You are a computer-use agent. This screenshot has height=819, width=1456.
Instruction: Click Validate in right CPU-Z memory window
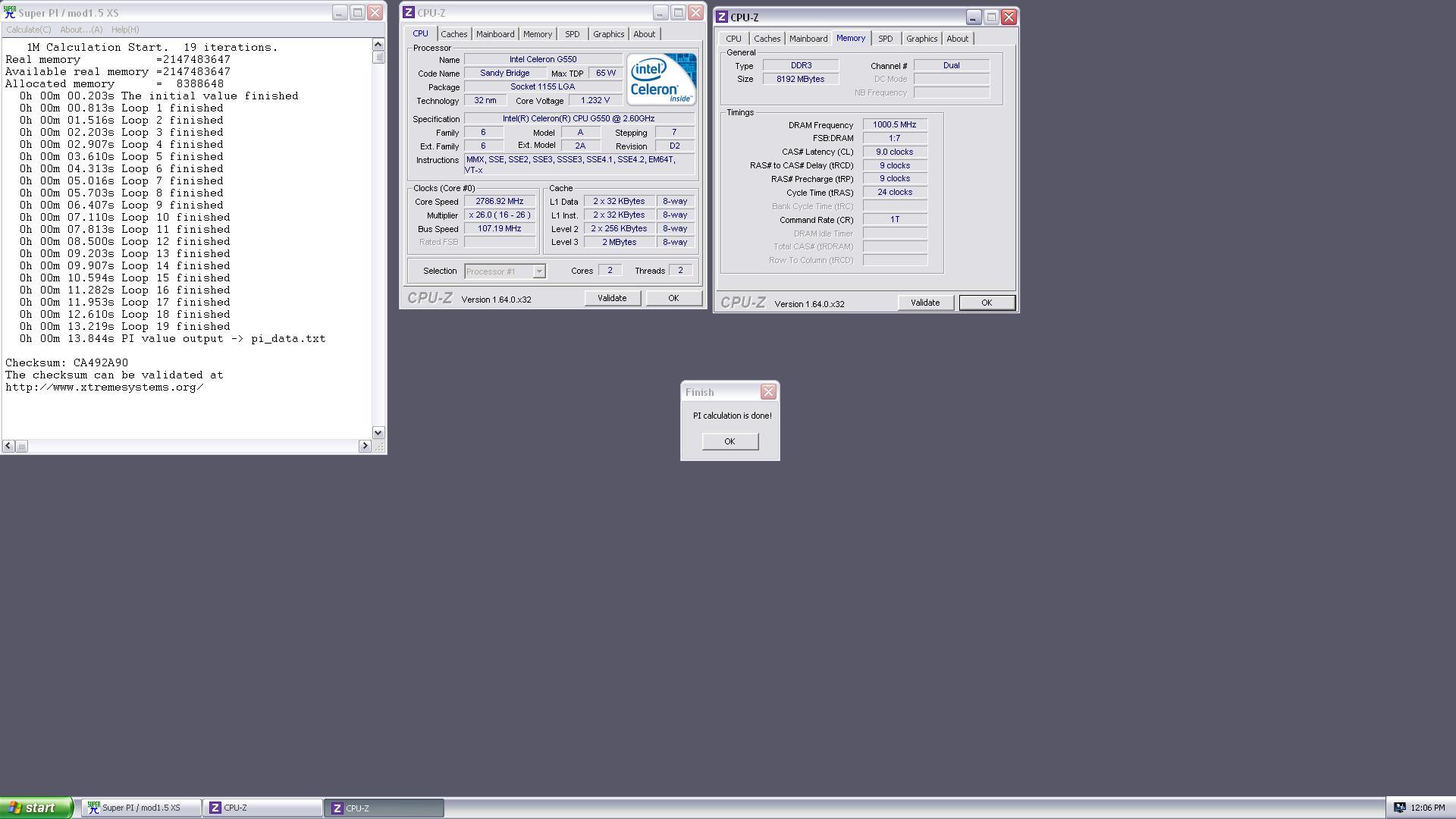point(925,303)
